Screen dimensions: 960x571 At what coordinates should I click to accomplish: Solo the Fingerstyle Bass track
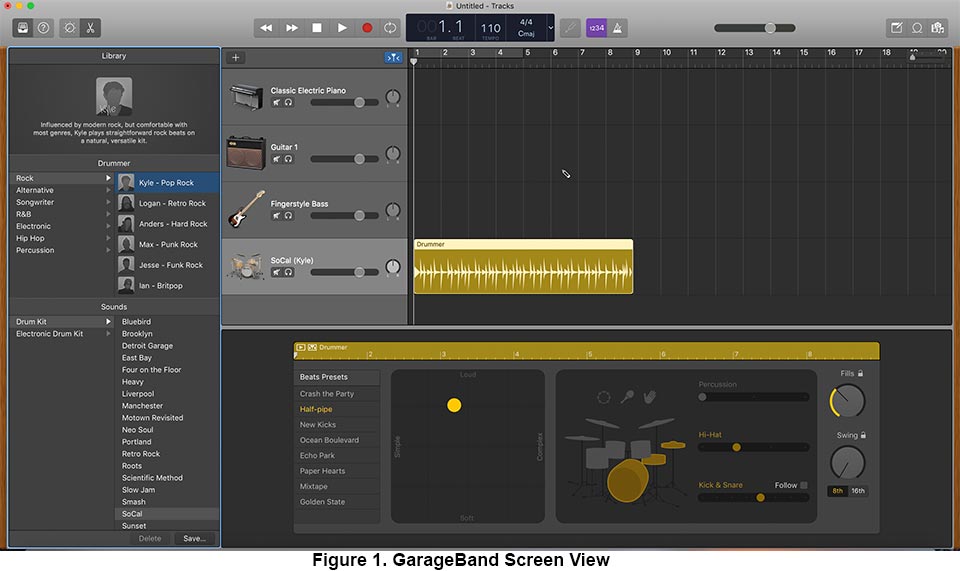pyautogui.click(x=288, y=215)
